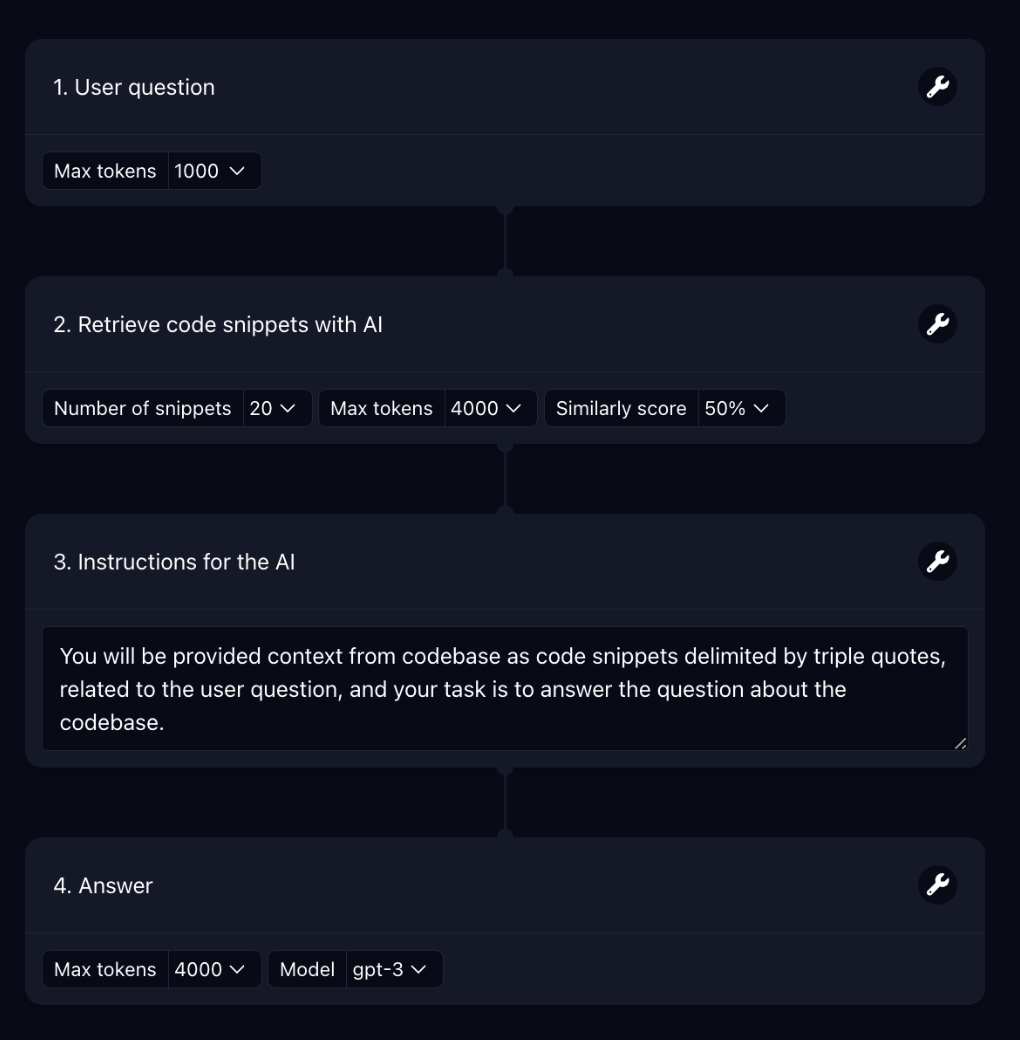Viewport: 1020px width, 1040px height.
Task: Select "3. Instructions for the AI" heading
Action: pyautogui.click(x=174, y=562)
